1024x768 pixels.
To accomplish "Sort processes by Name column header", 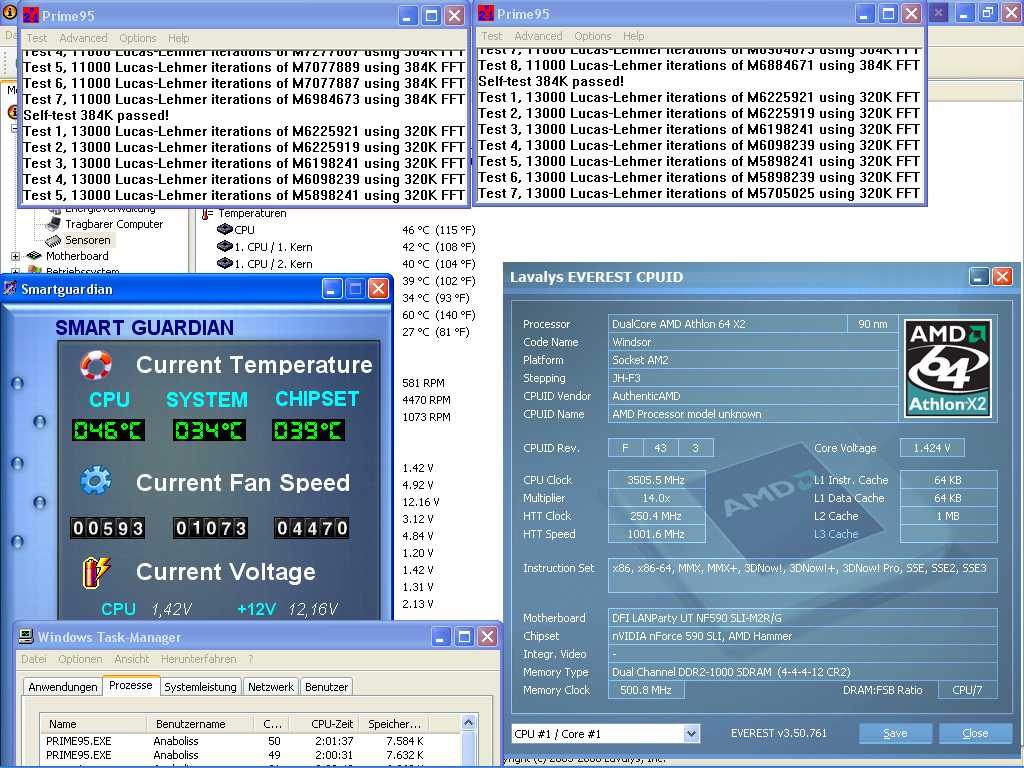I will [93, 724].
